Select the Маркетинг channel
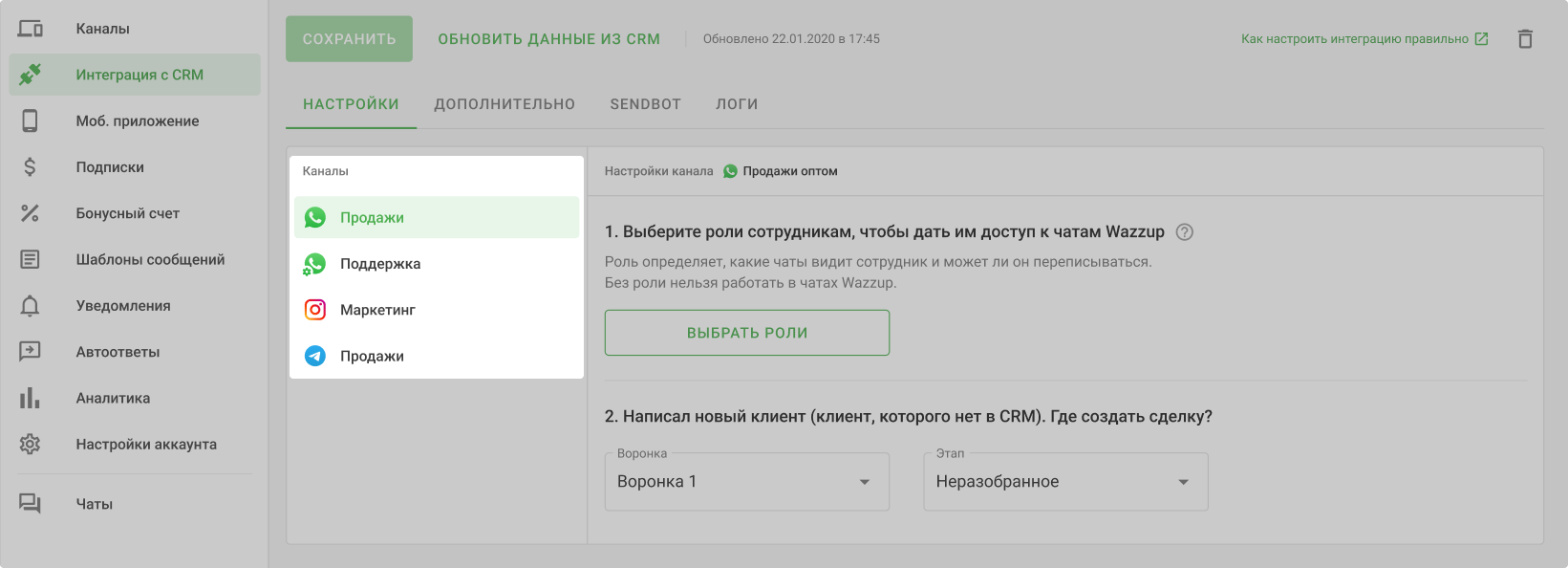The height and width of the screenshot is (568, 1568). 437,310
